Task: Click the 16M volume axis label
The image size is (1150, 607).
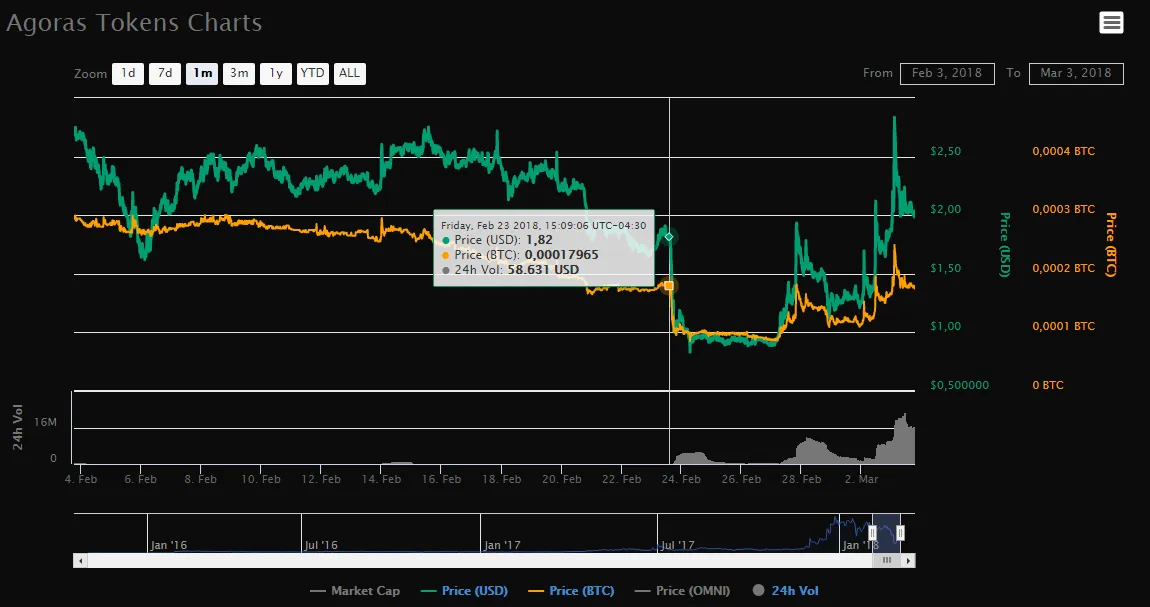Action: coord(45,422)
